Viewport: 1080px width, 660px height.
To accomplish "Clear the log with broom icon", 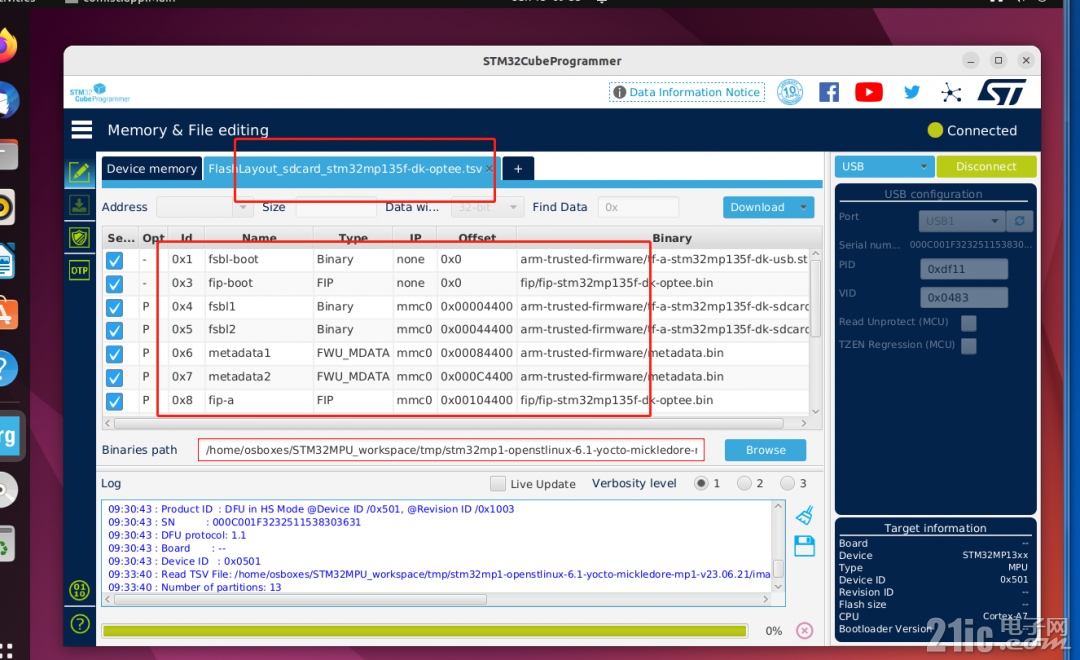I will [x=804, y=515].
